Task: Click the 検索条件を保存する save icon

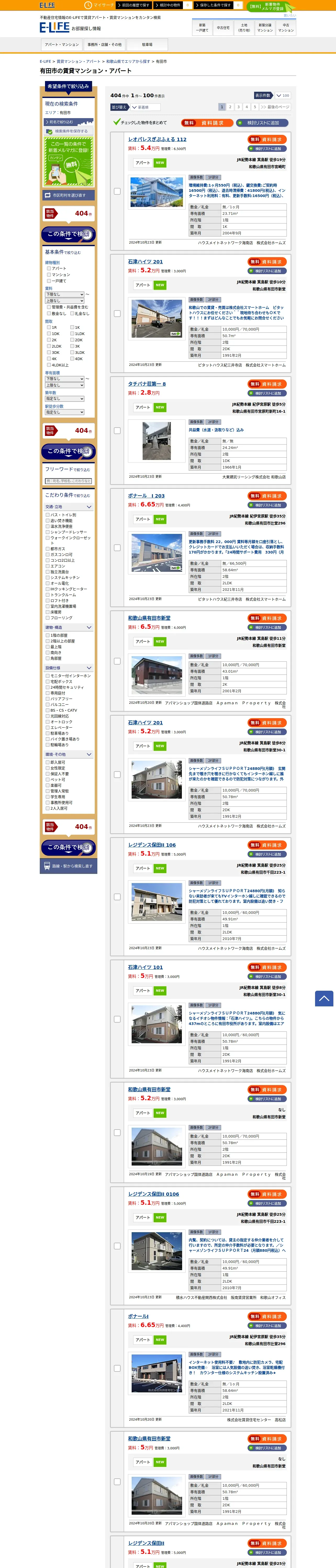Action: [49, 131]
